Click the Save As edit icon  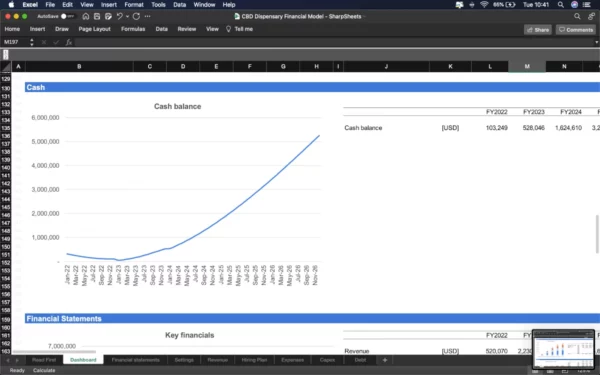pos(108,16)
